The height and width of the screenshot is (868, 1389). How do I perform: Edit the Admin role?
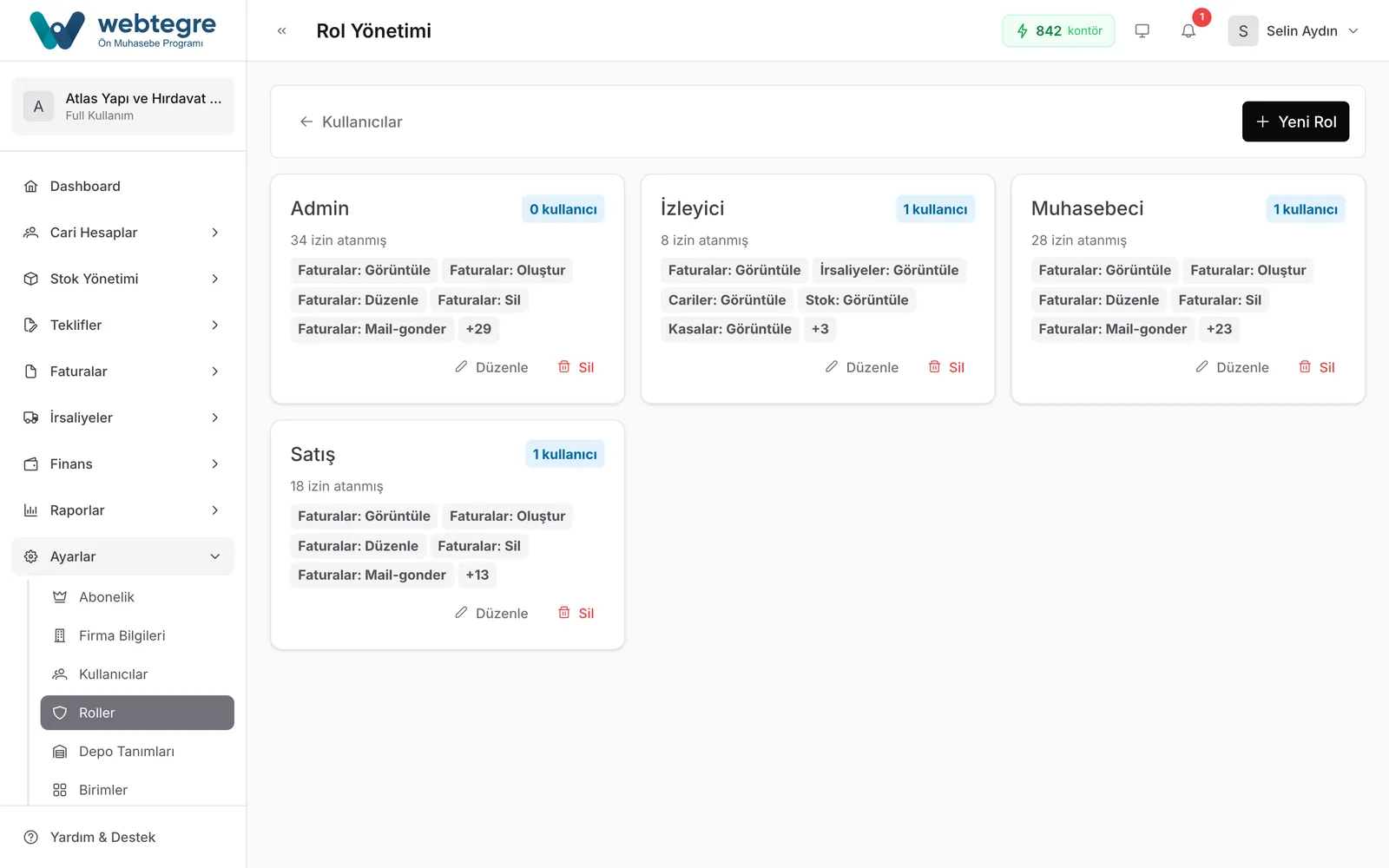click(491, 367)
